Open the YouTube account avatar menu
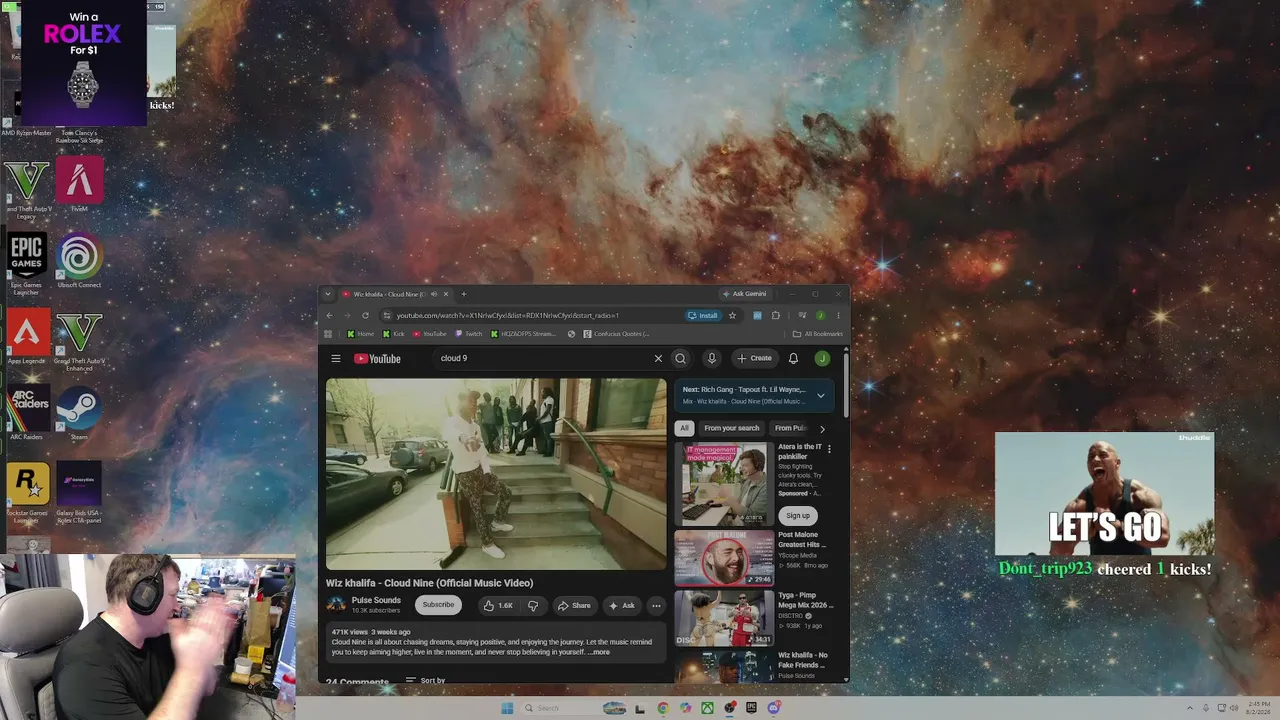 click(x=822, y=359)
